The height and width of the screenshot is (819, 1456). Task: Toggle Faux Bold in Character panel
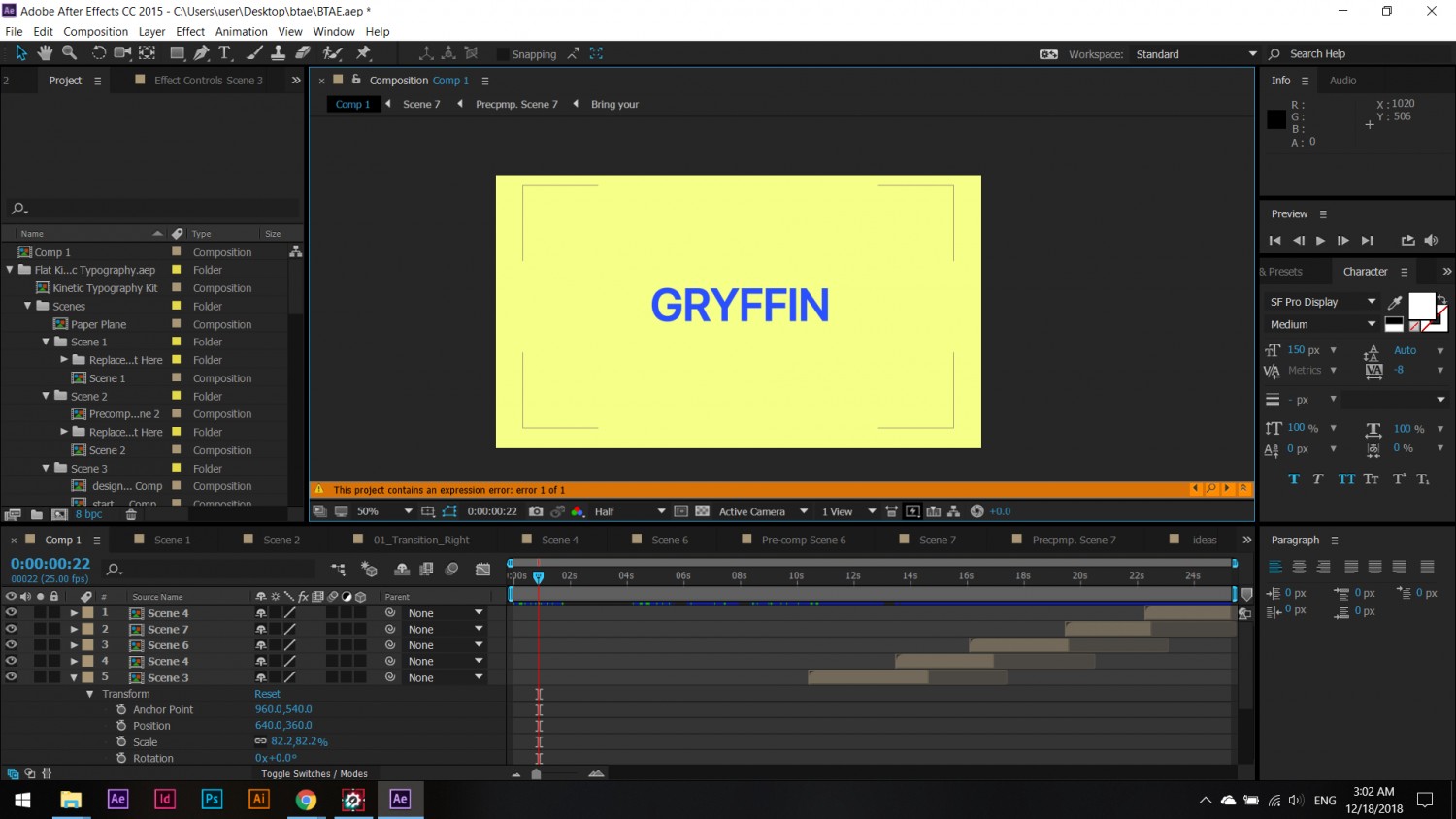pyautogui.click(x=1294, y=478)
